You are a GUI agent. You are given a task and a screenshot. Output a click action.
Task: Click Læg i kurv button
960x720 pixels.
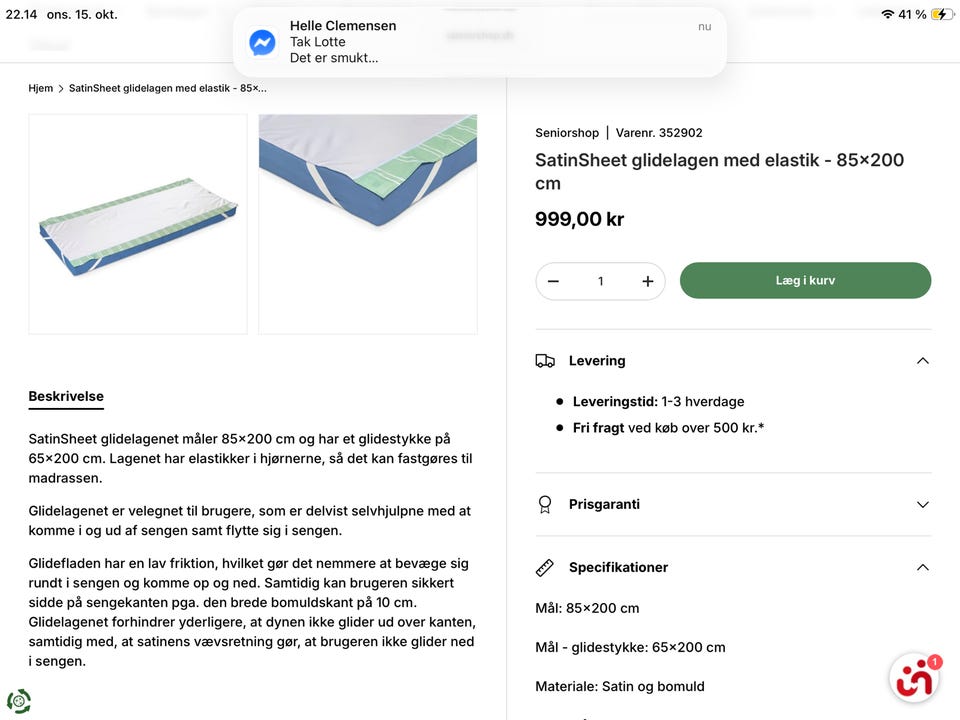click(x=805, y=281)
